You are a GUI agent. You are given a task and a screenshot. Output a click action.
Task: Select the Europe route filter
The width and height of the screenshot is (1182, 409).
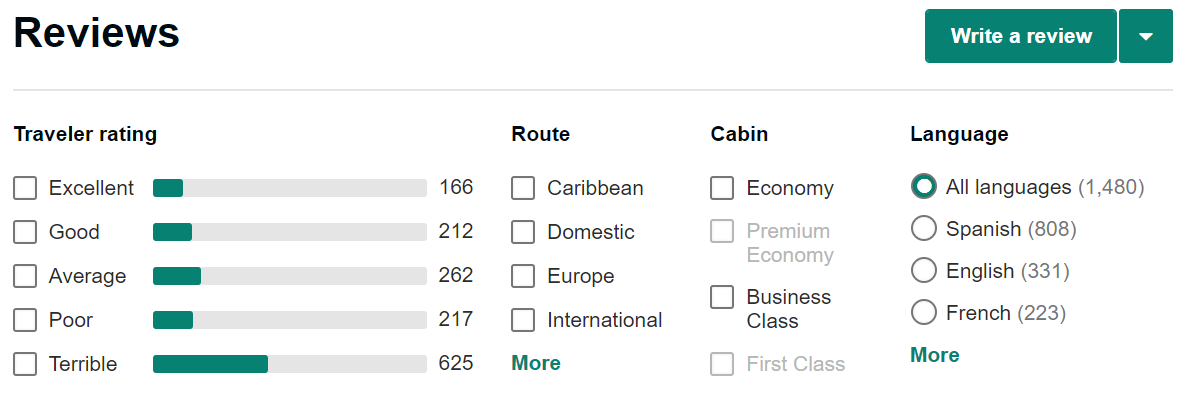tap(523, 276)
